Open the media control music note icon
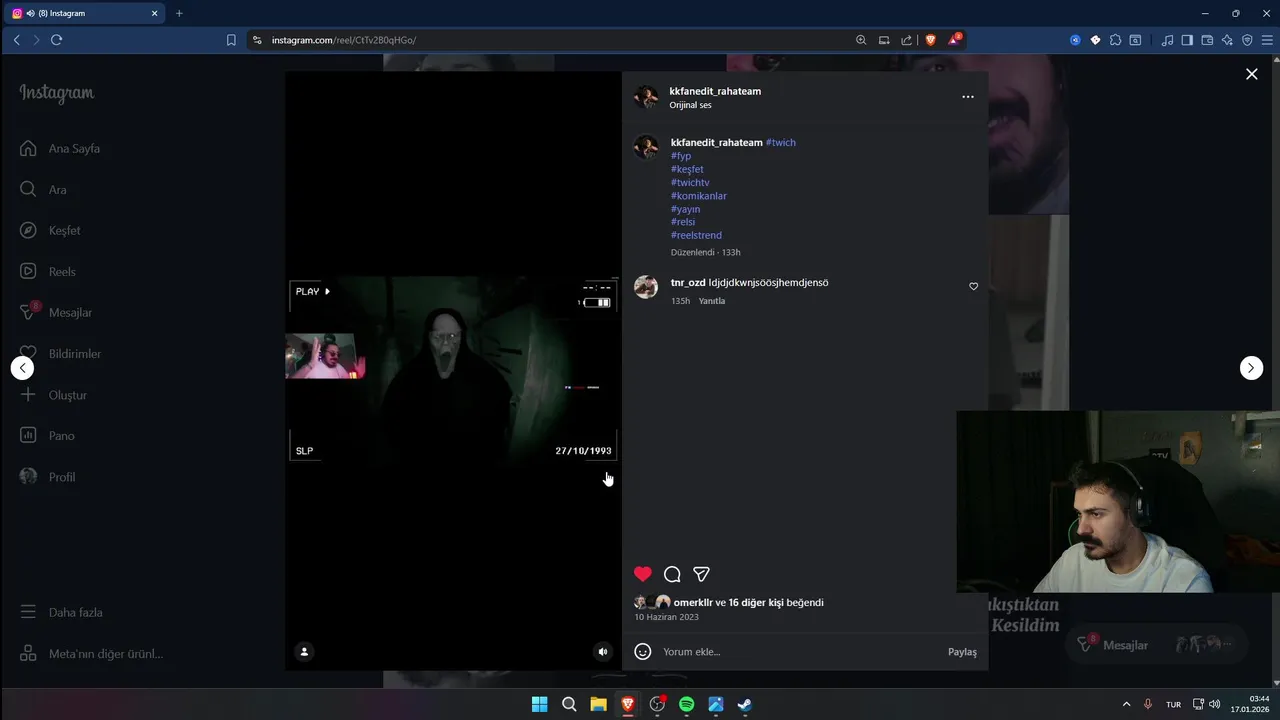1280x720 pixels. click(1167, 40)
